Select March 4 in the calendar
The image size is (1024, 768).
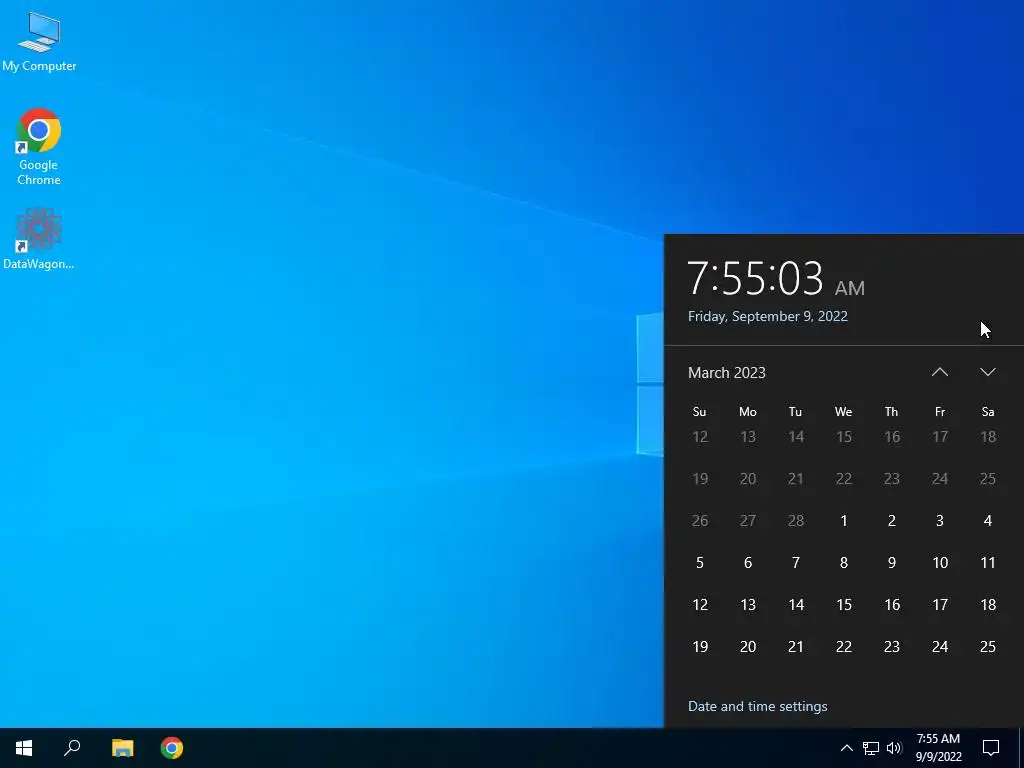pyautogui.click(x=987, y=520)
